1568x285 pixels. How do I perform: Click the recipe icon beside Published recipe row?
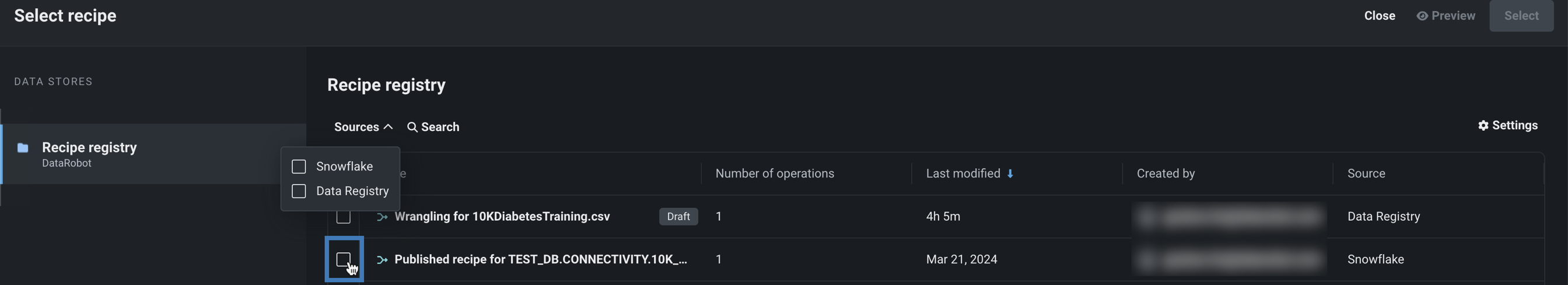[x=382, y=260]
